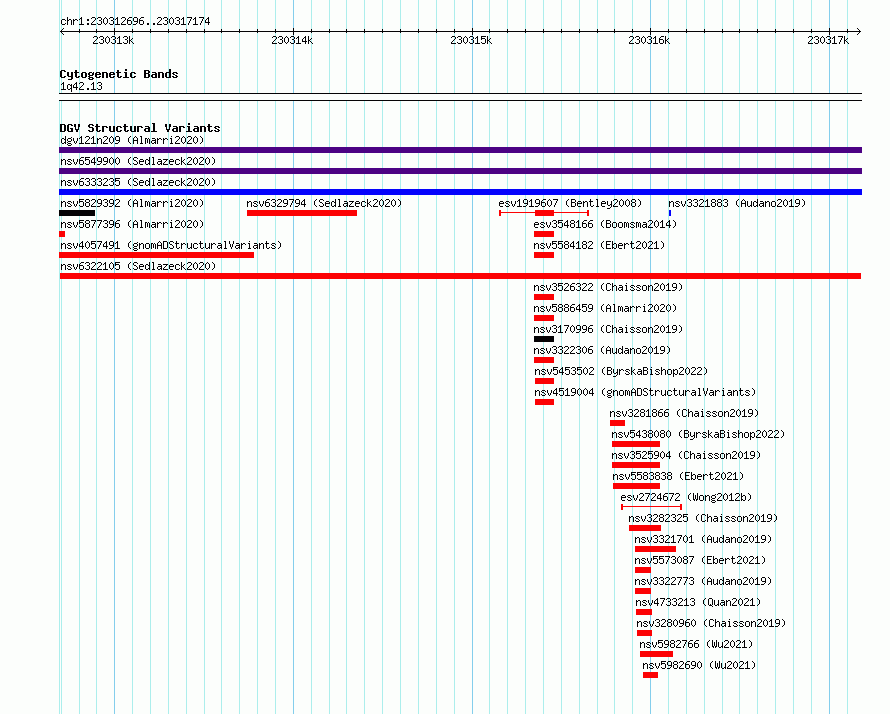Viewport: 890px width, 714px height.
Task: Click the nsv5829392 (Almarri2020) label
Action: [132, 203]
